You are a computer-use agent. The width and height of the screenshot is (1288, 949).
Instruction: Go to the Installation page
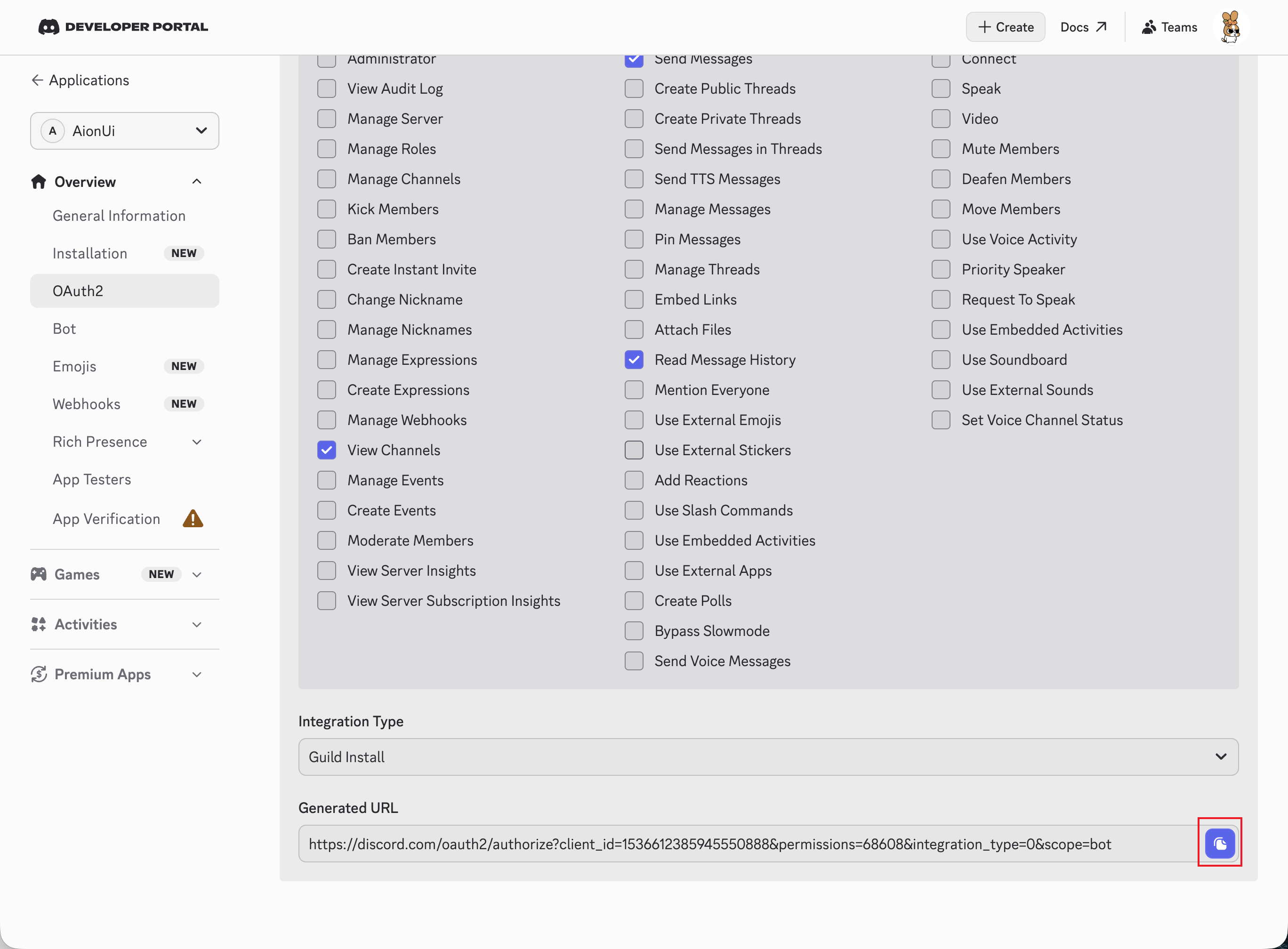pyautogui.click(x=89, y=253)
